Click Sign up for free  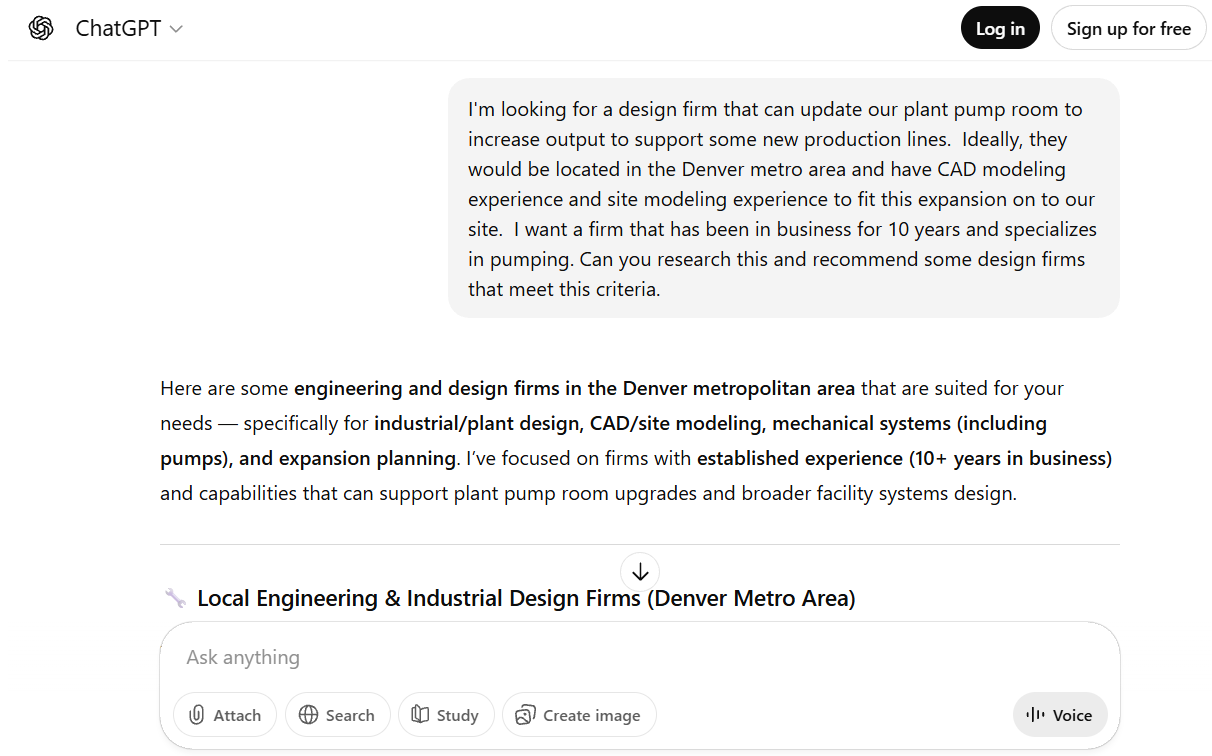(x=1128, y=29)
